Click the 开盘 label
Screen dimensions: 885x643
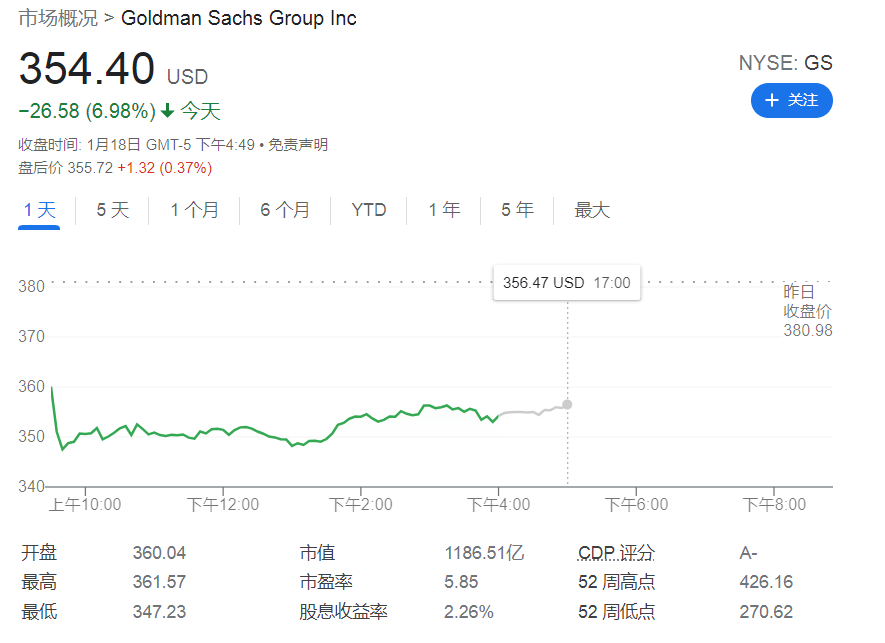39,553
